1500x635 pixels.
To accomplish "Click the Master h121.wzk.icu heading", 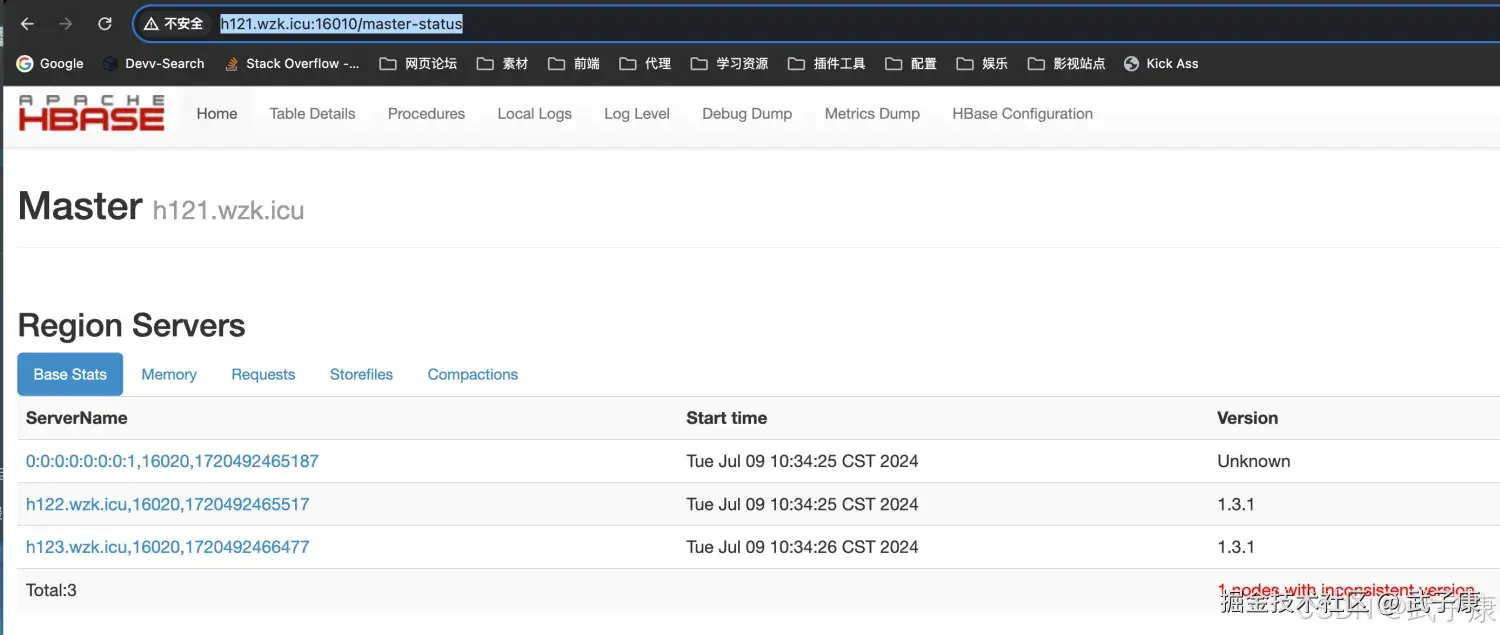I will [x=161, y=207].
